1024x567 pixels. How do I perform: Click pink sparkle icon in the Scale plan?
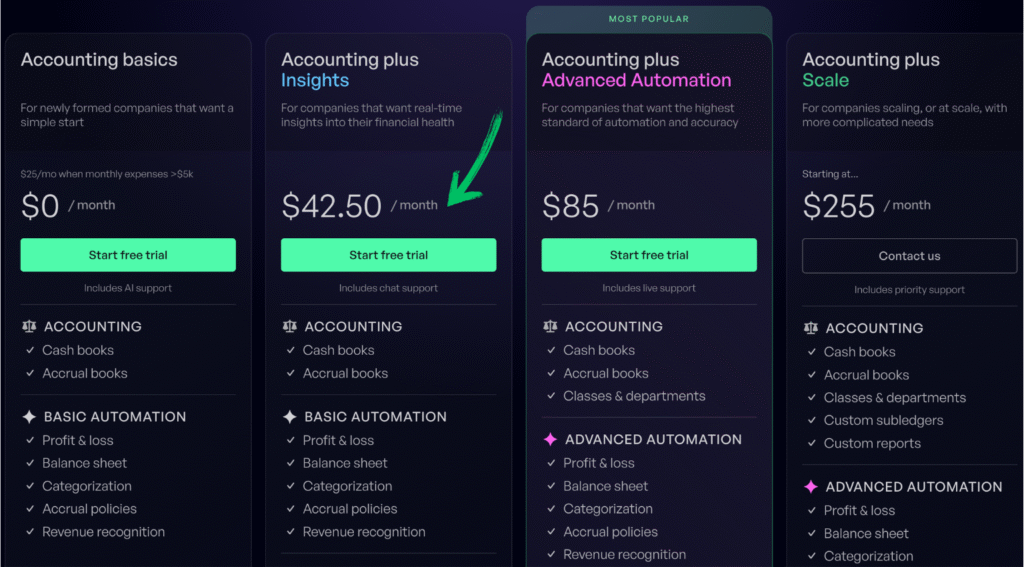point(811,487)
